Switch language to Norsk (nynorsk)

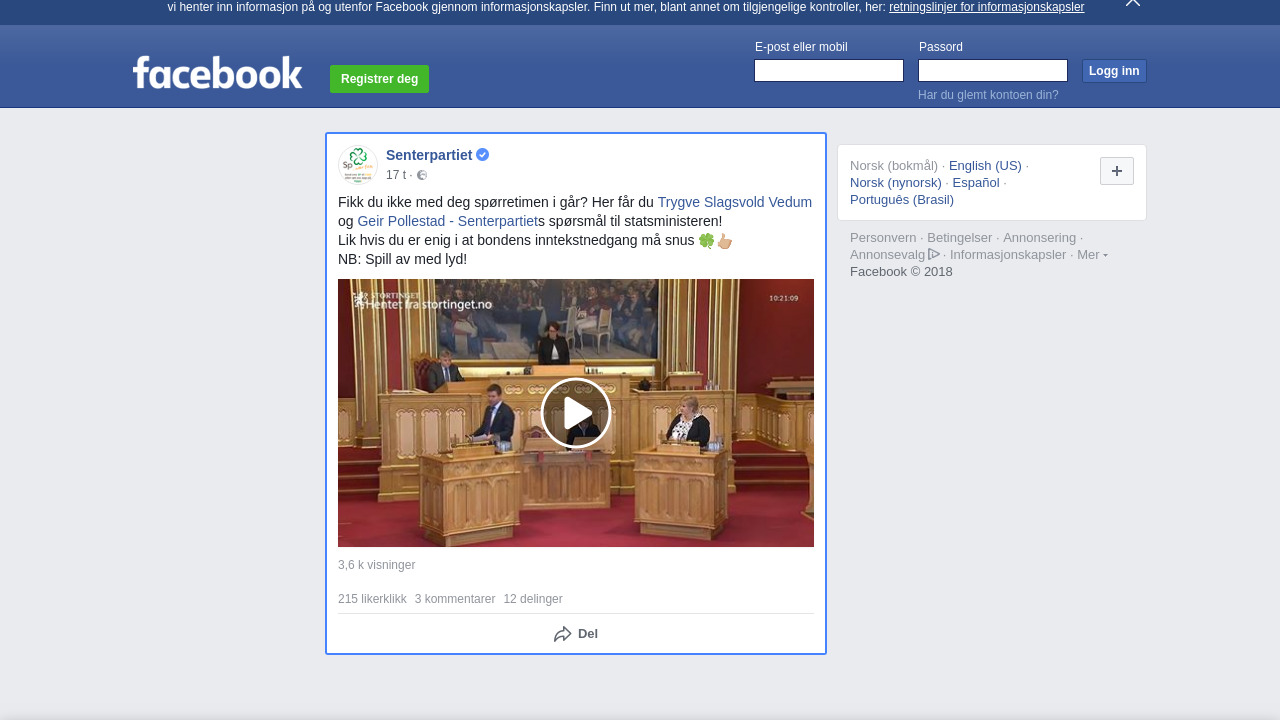click(x=896, y=183)
